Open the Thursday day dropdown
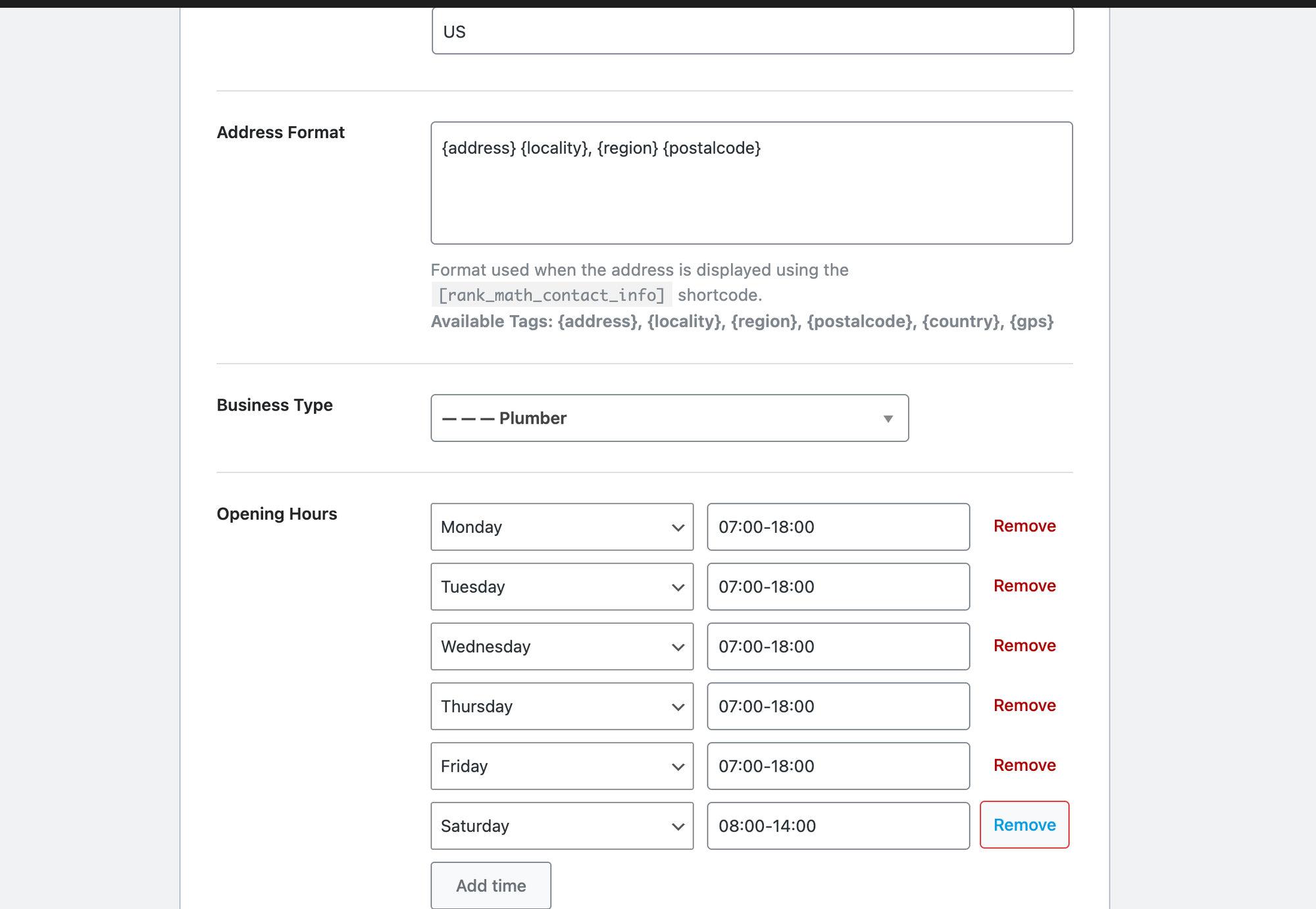This screenshot has width=1316, height=909. pyautogui.click(x=562, y=706)
